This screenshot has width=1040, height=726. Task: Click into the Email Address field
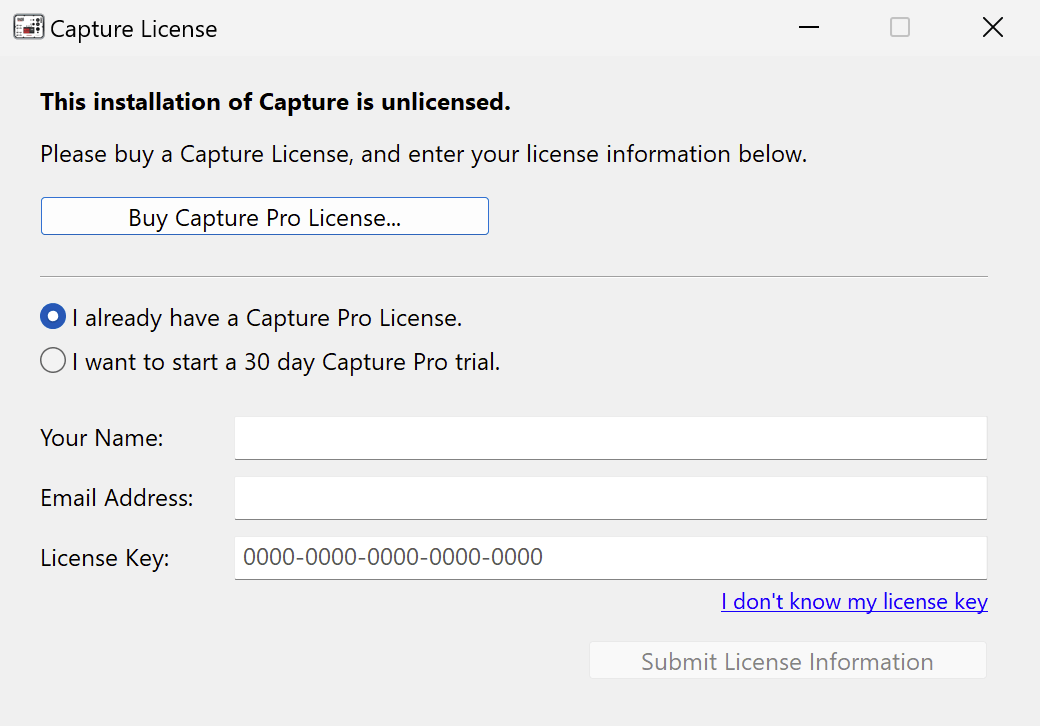click(611, 498)
